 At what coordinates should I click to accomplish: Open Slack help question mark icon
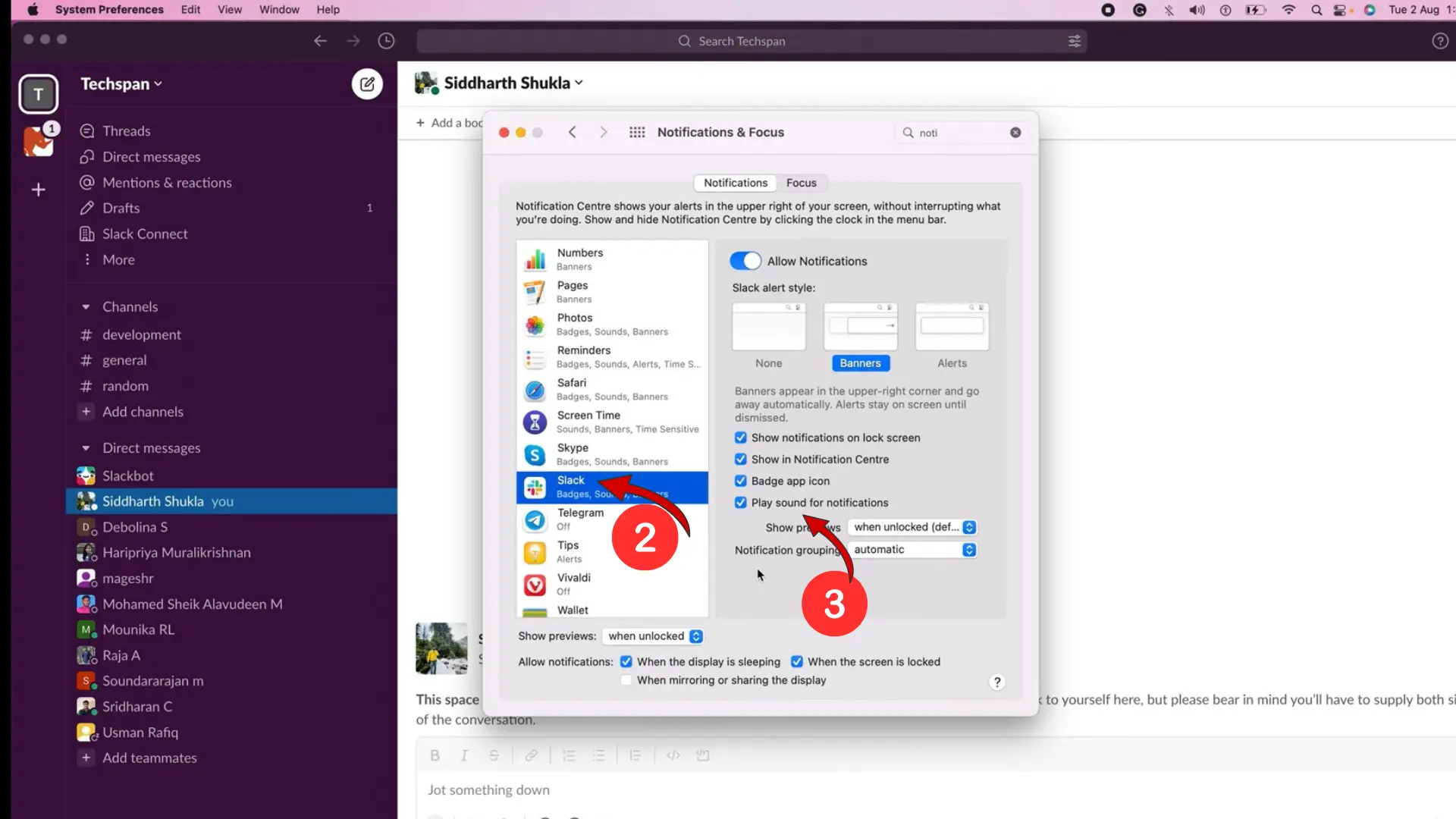pyautogui.click(x=1440, y=41)
